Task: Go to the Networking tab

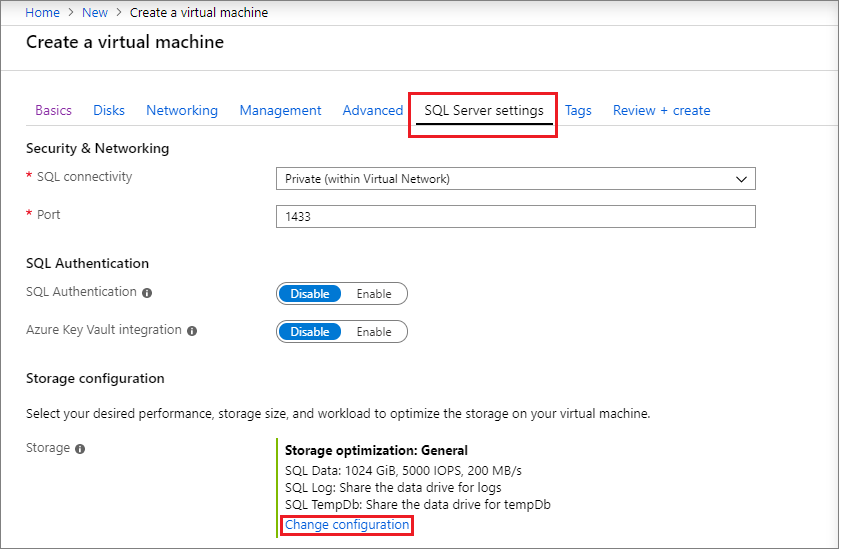Action: [x=182, y=111]
